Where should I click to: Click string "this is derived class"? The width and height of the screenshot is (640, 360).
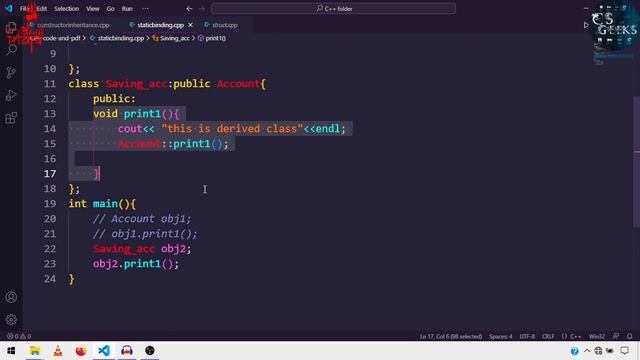(x=232, y=129)
